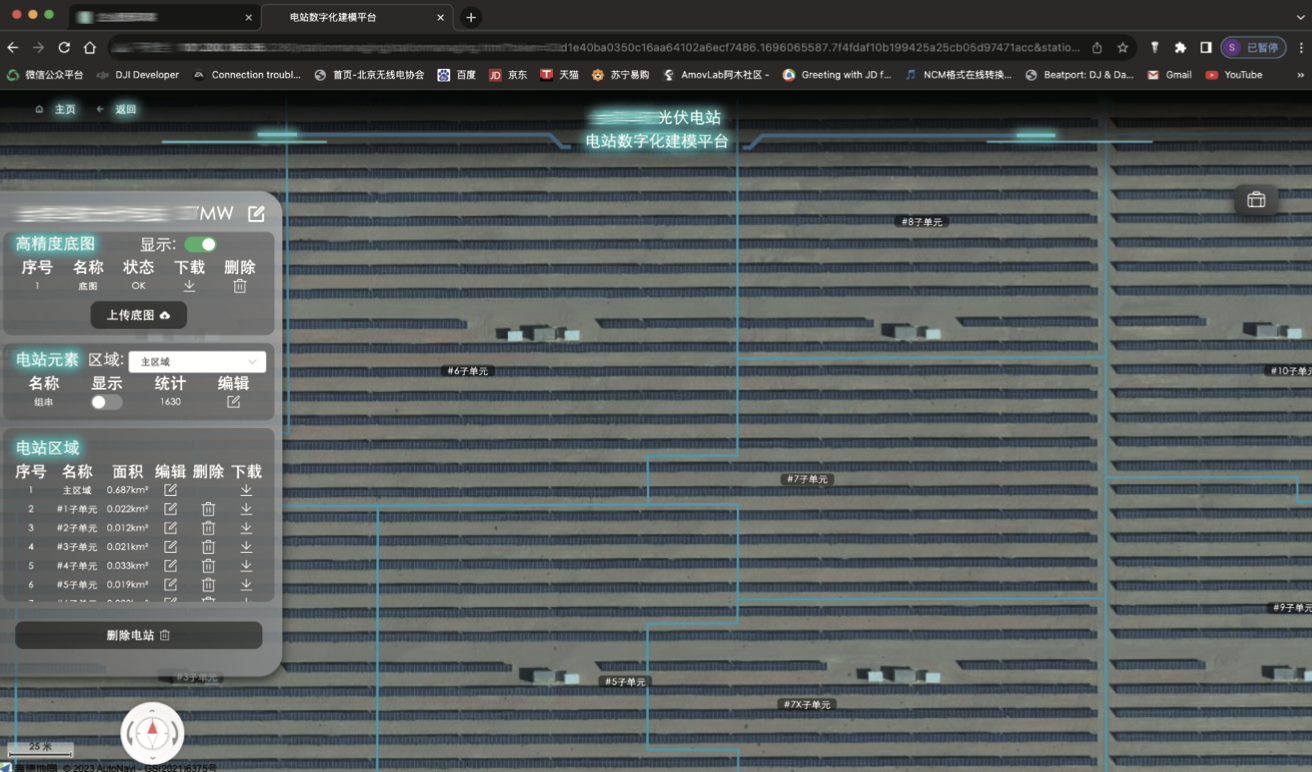Open the 天猫 bookmark
The image size is (1312, 772).
pyautogui.click(x=560, y=75)
